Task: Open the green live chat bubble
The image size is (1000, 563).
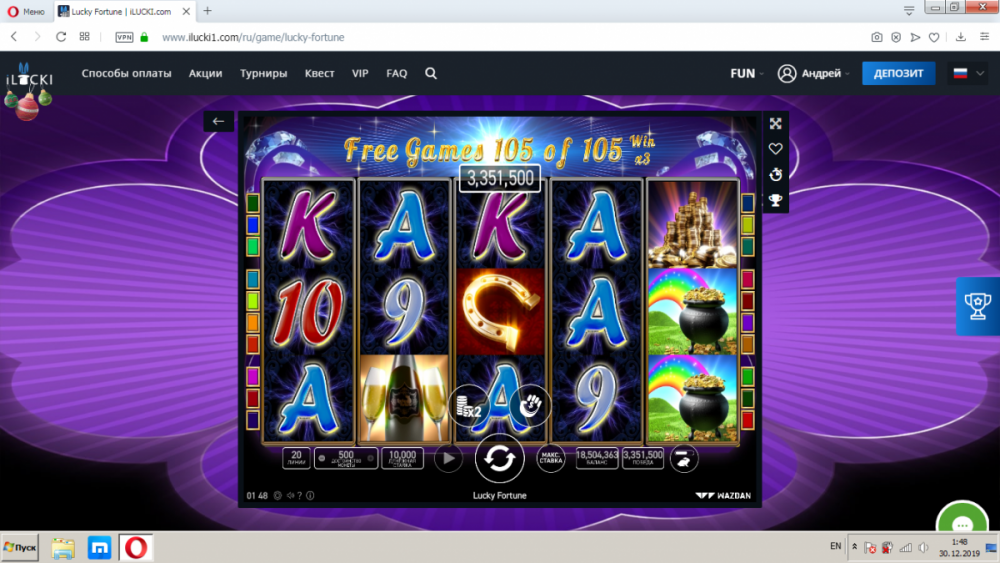Action: (x=962, y=519)
